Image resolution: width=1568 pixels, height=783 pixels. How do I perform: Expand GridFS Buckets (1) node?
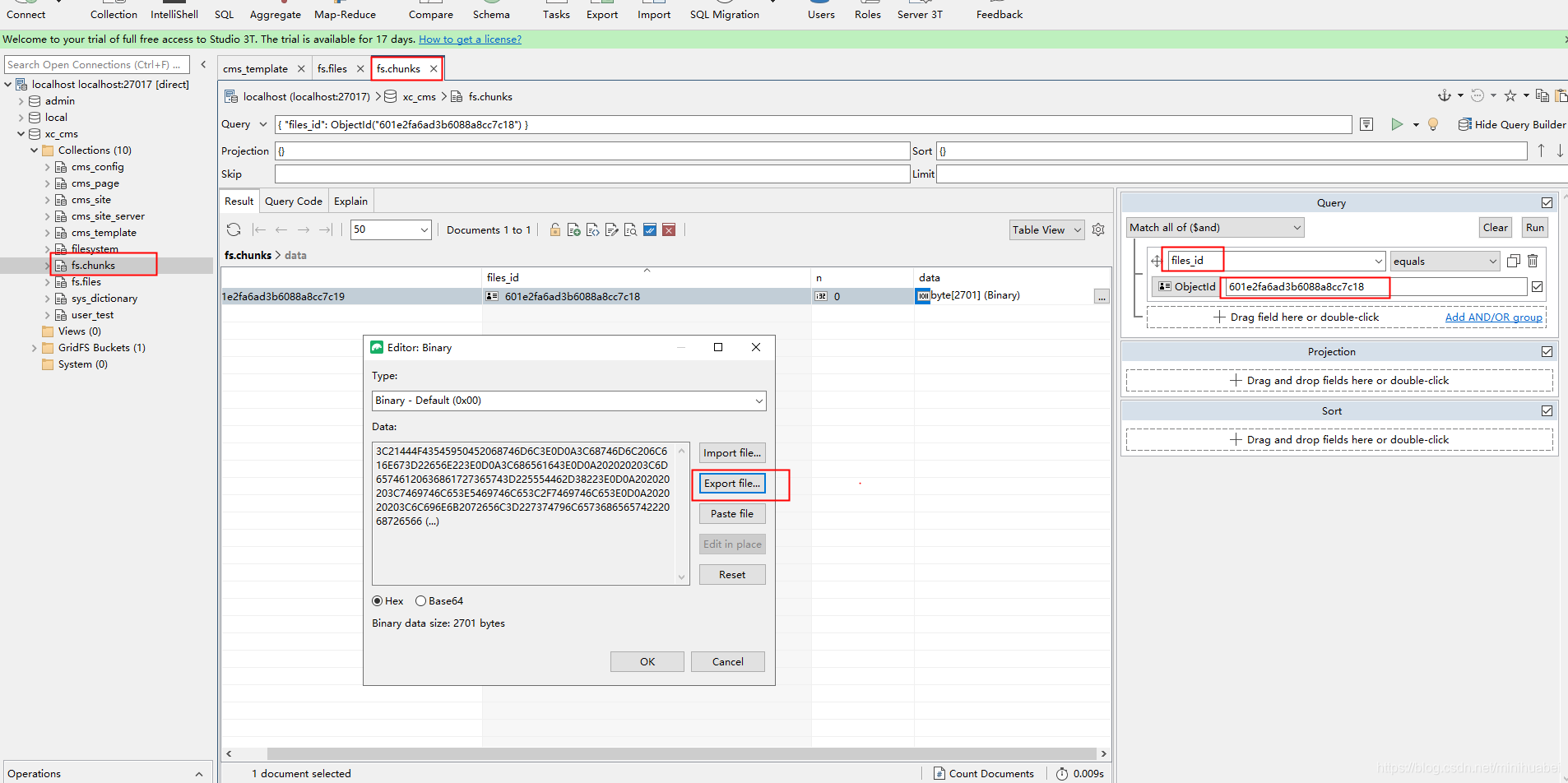pyautogui.click(x=34, y=348)
